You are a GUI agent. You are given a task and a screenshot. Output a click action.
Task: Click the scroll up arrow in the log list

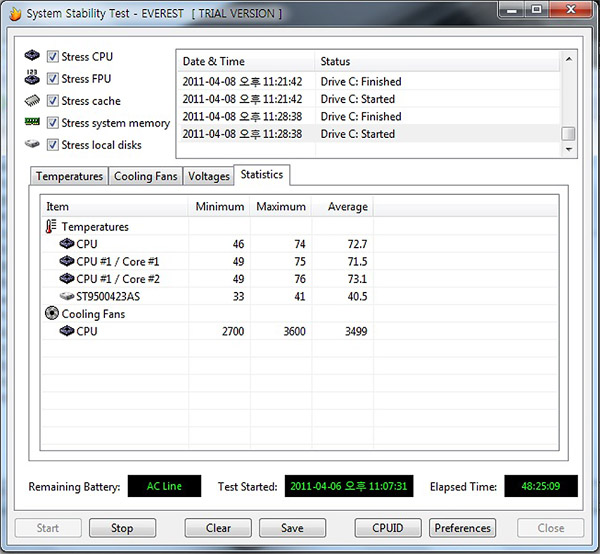pyautogui.click(x=569, y=59)
